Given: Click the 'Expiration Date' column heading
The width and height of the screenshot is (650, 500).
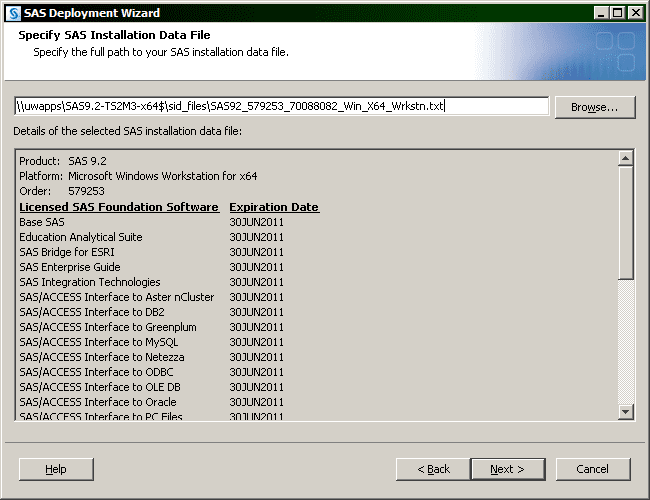Looking at the screenshot, I should (x=274, y=207).
